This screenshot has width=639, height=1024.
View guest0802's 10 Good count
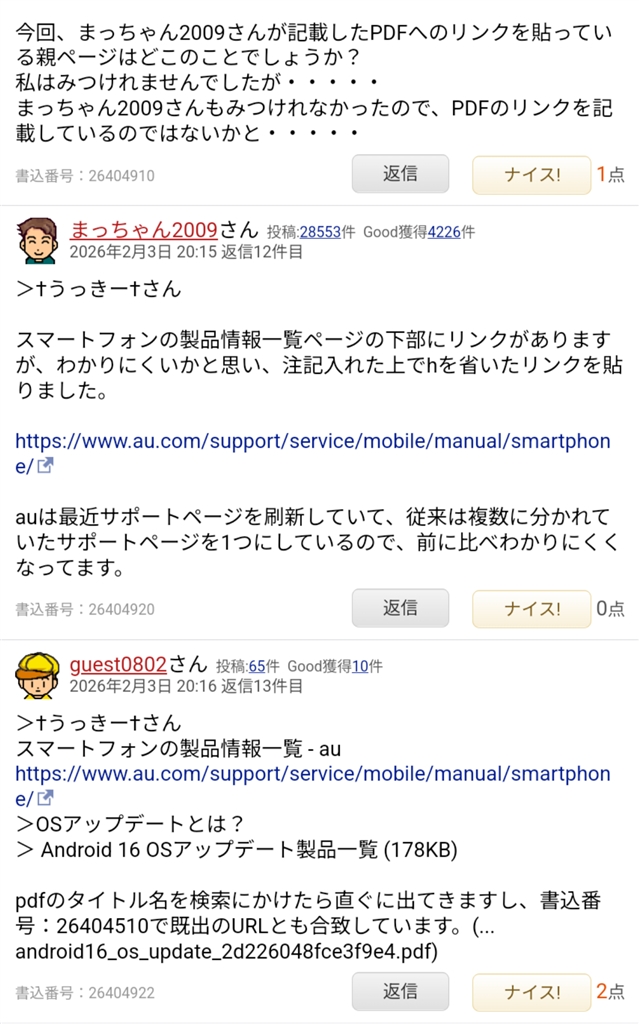(x=360, y=666)
